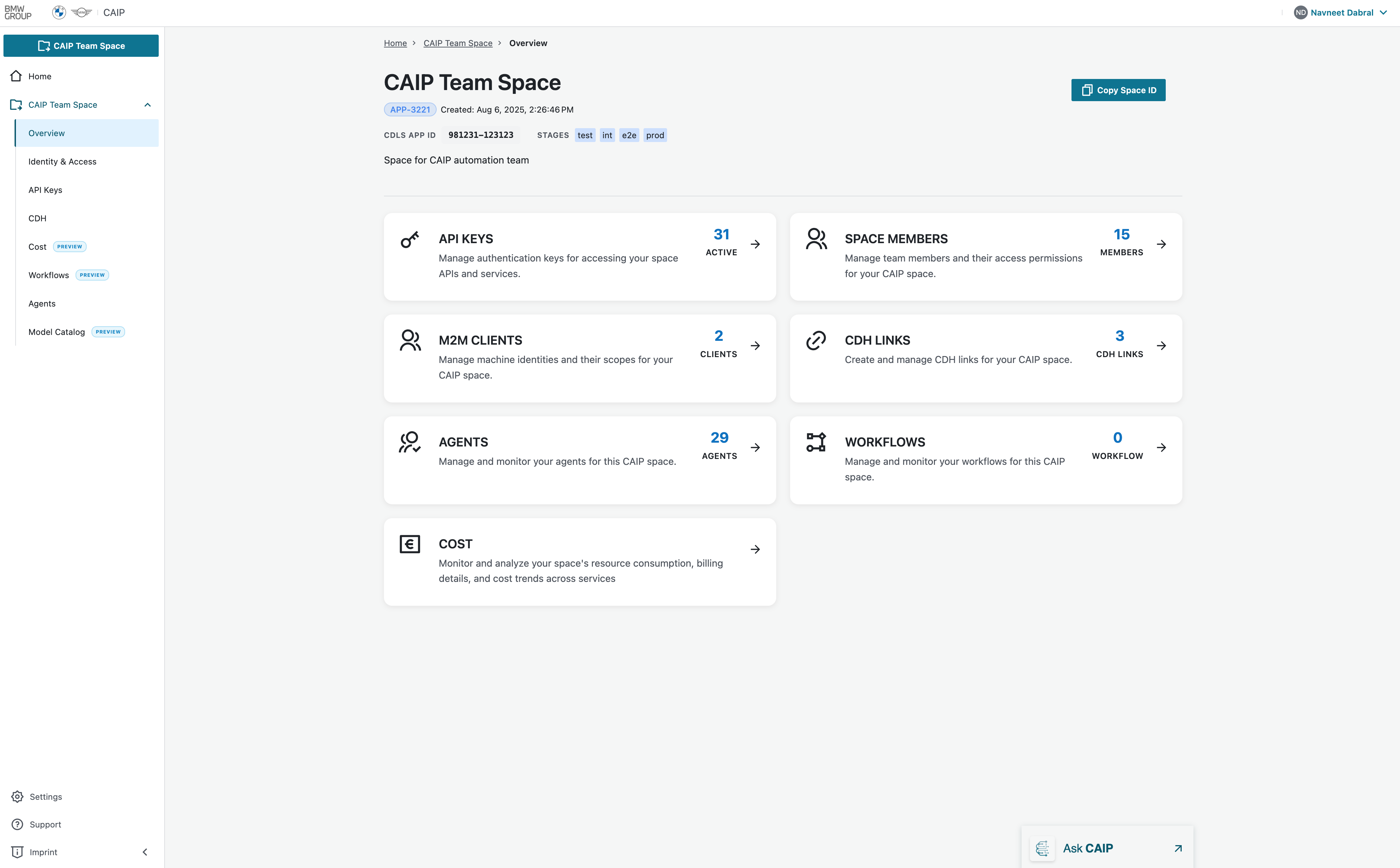
Task: Click the BMW roundel icon
Action: tap(59, 12)
